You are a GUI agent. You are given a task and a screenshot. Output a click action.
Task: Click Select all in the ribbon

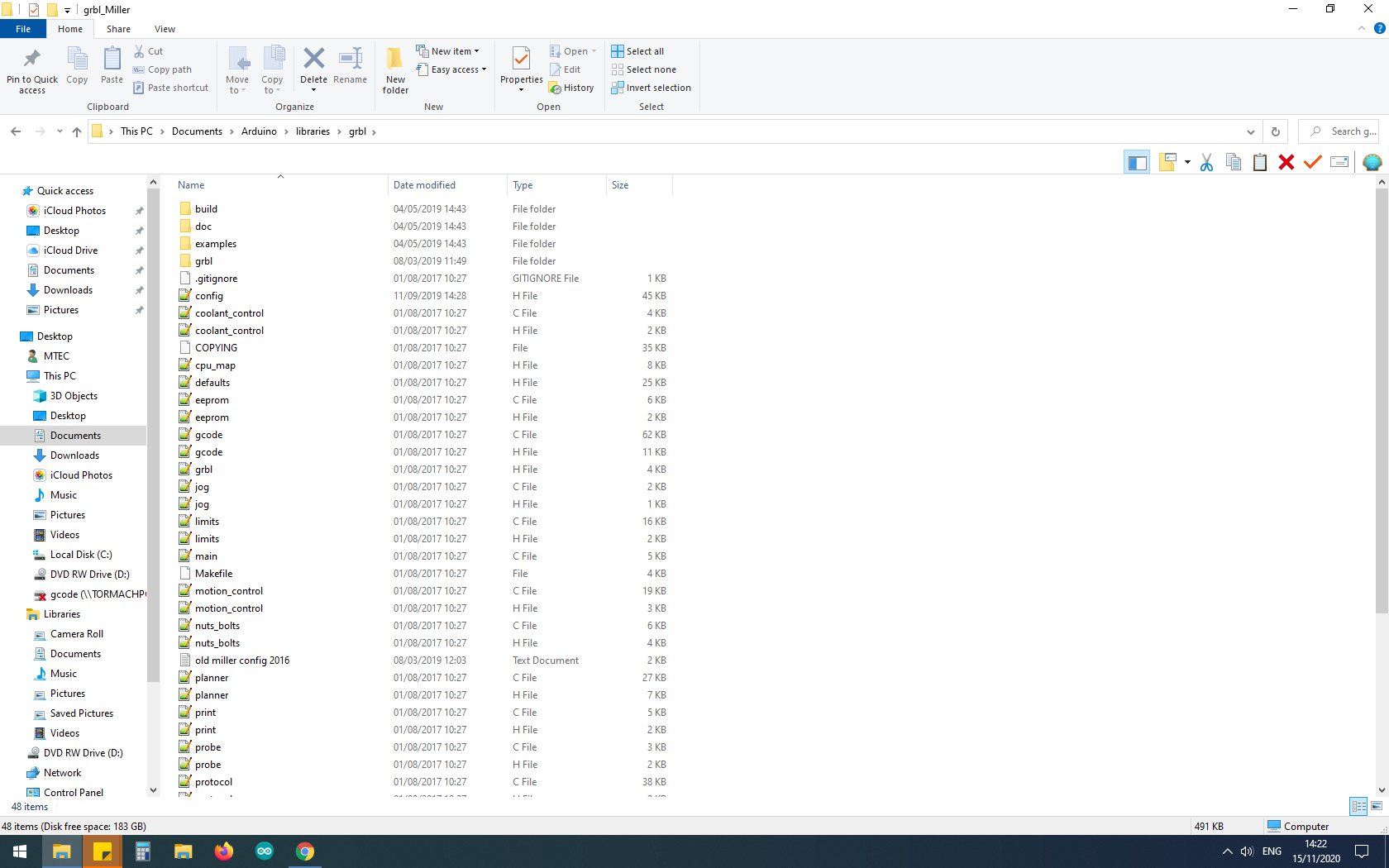(x=637, y=51)
